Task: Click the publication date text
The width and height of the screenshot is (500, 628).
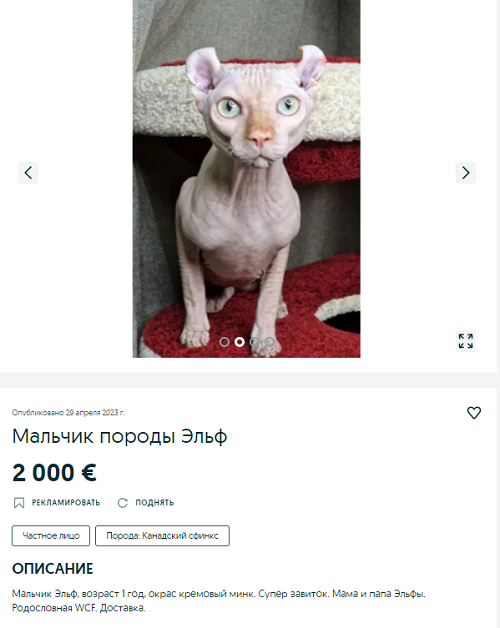Action: (68, 413)
